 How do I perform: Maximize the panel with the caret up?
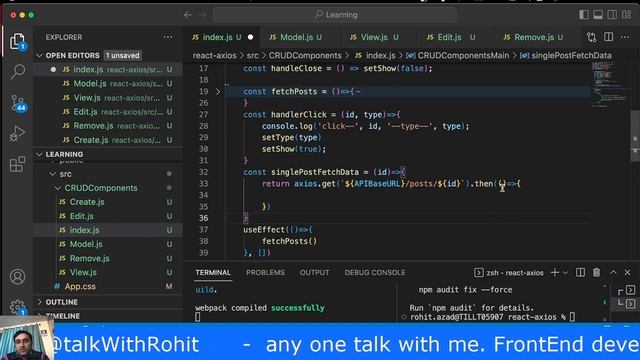pyautogui.click(x=613, y=272)
